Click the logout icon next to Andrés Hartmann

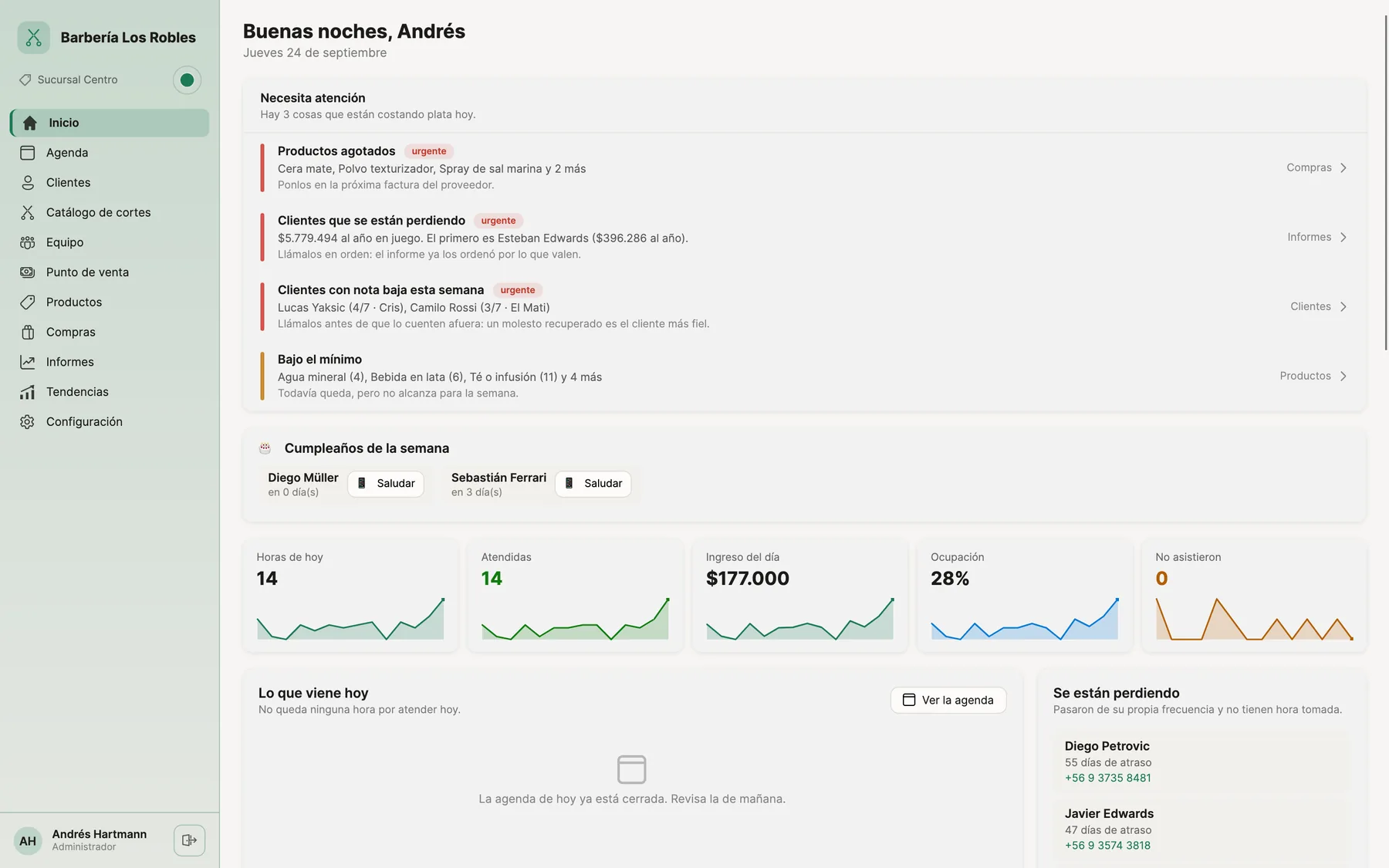[189, 840]
